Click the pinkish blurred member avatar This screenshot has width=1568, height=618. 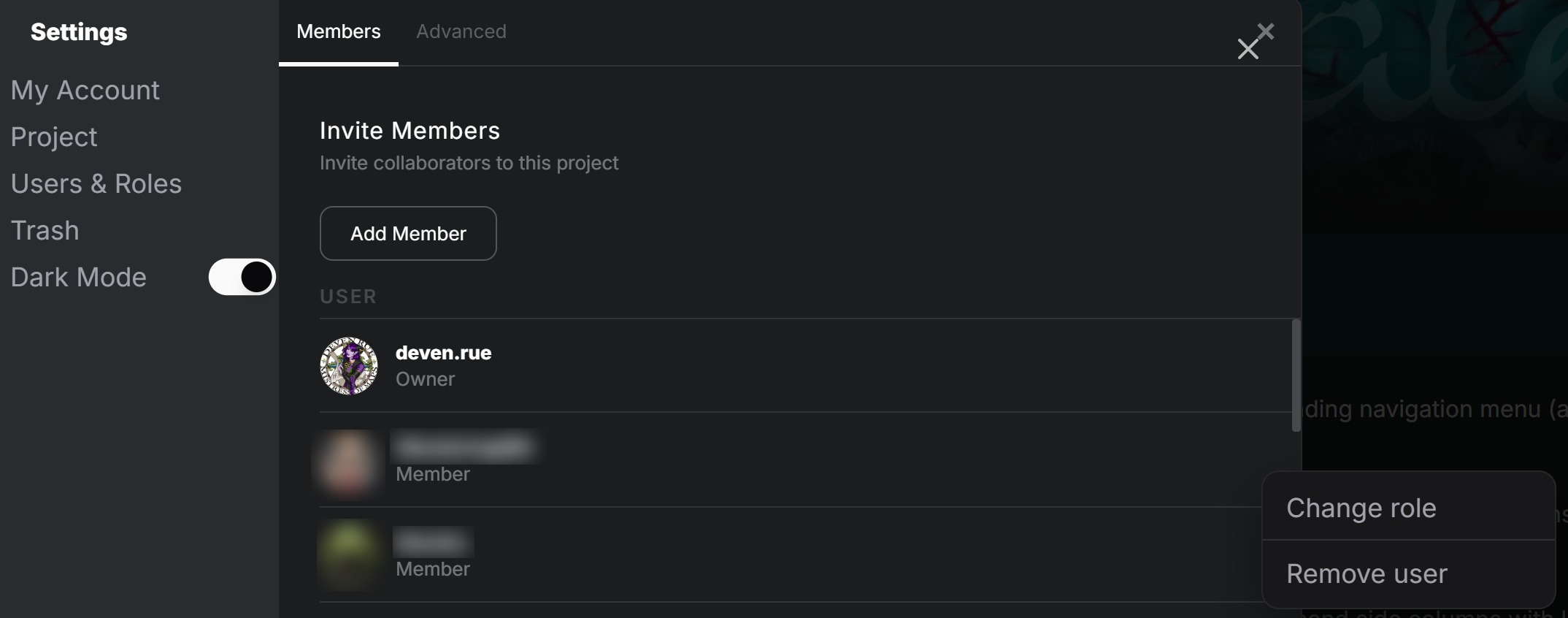coord(348,461)
